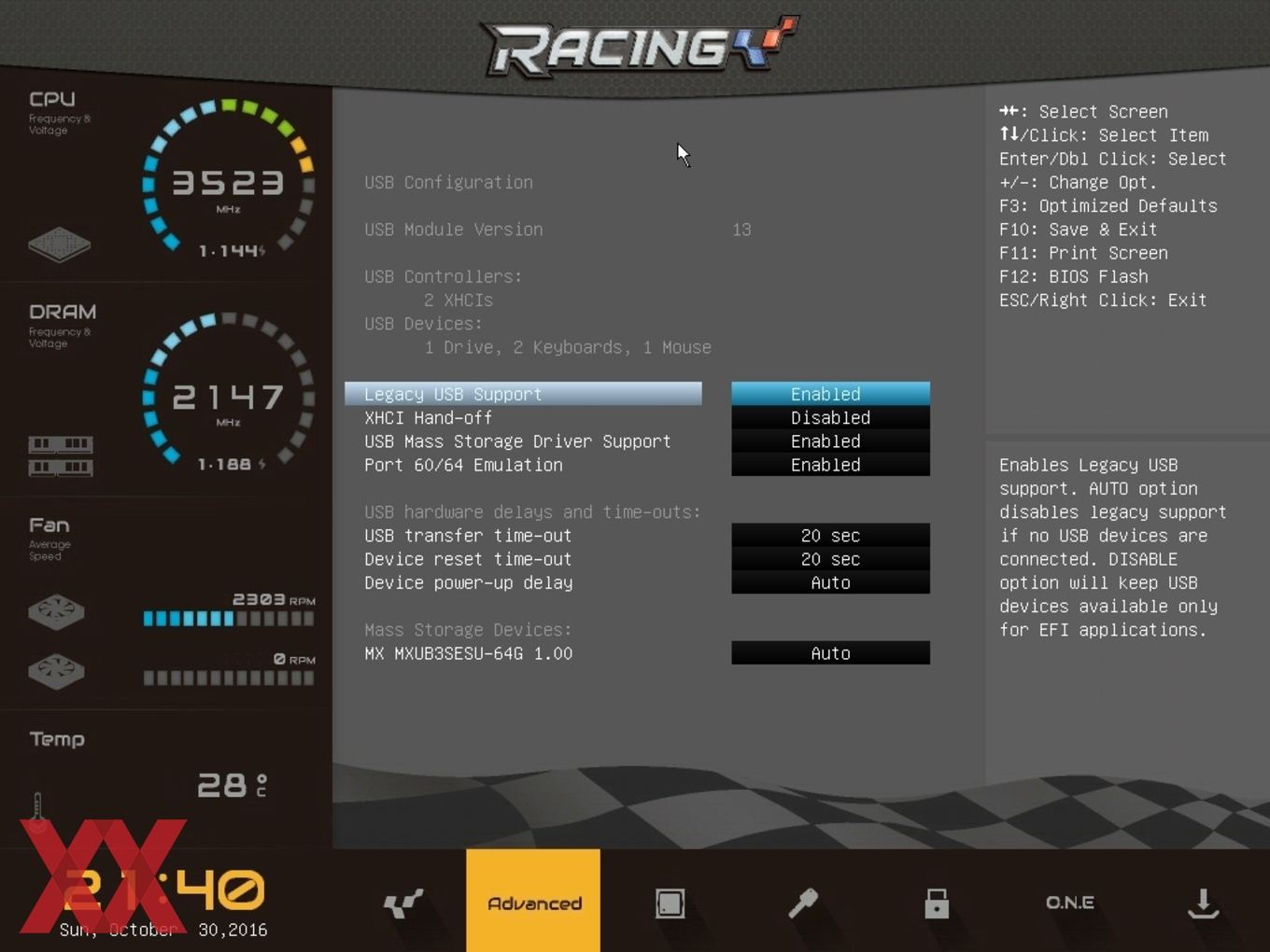
Task: Select Device reset time-out label
Action: point(468,559)
